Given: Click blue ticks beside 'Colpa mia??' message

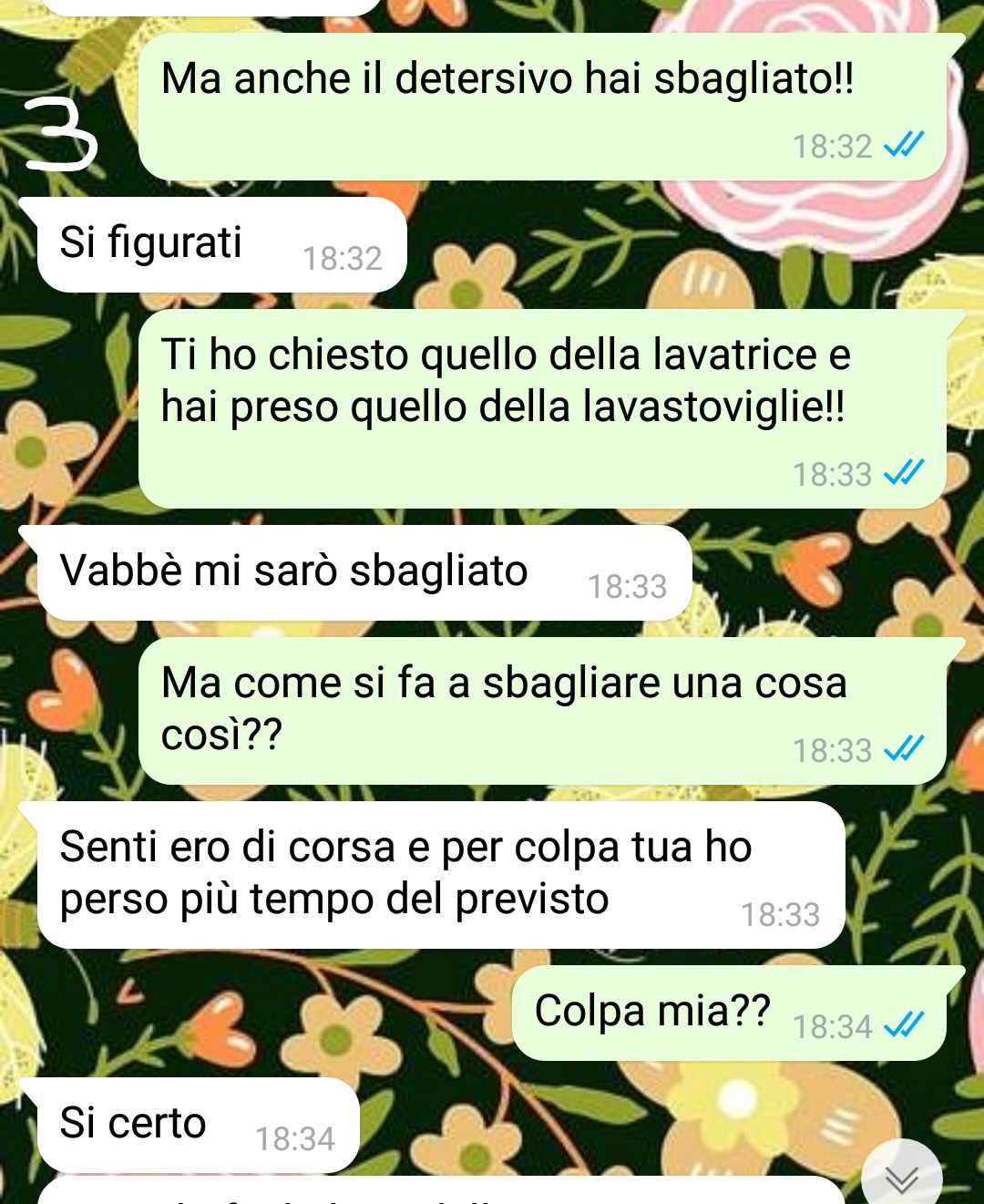Looking at the screenshot, I should 905,1025.
